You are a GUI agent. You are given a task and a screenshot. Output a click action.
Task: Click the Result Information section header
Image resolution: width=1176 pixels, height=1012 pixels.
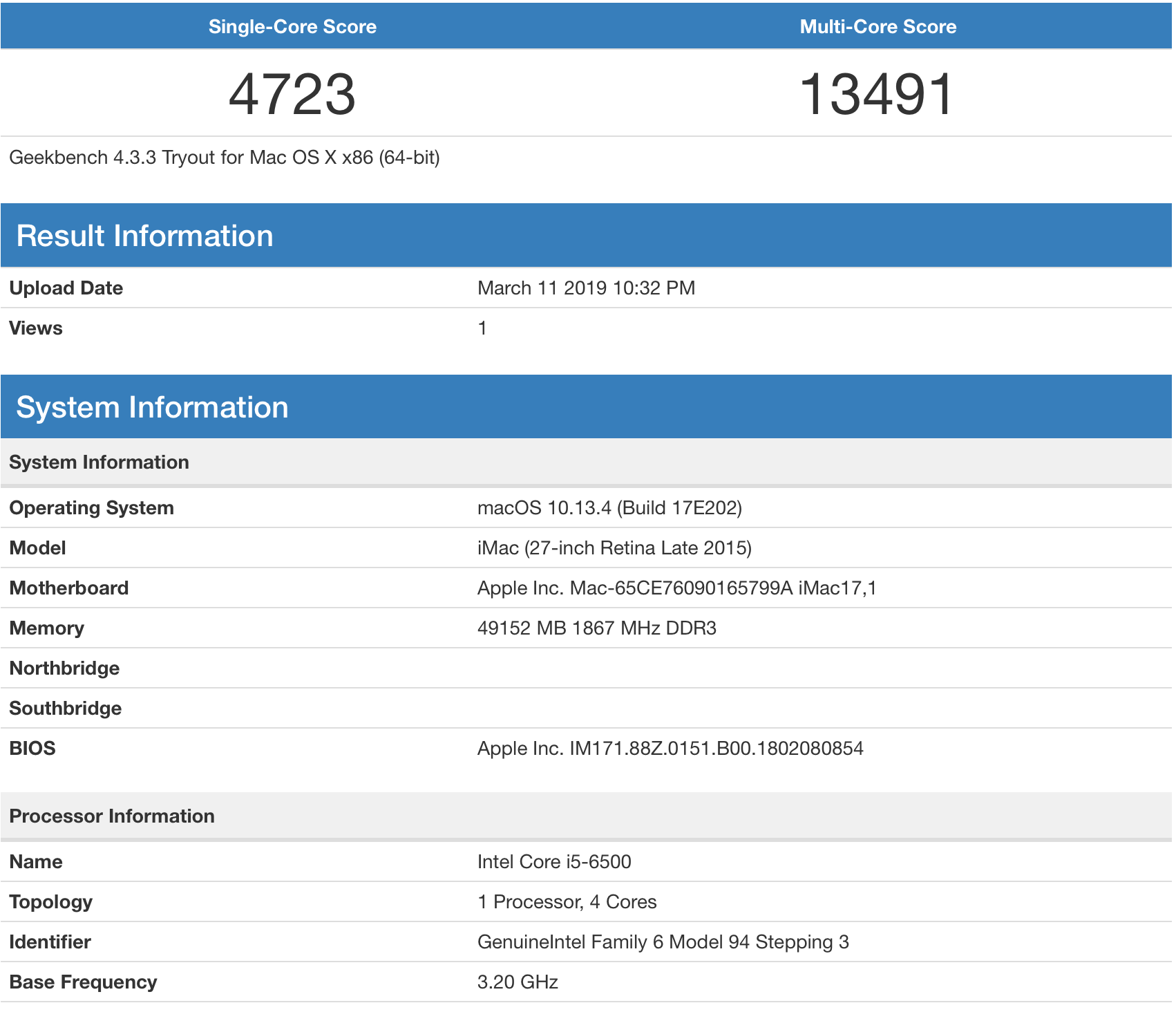586,235
